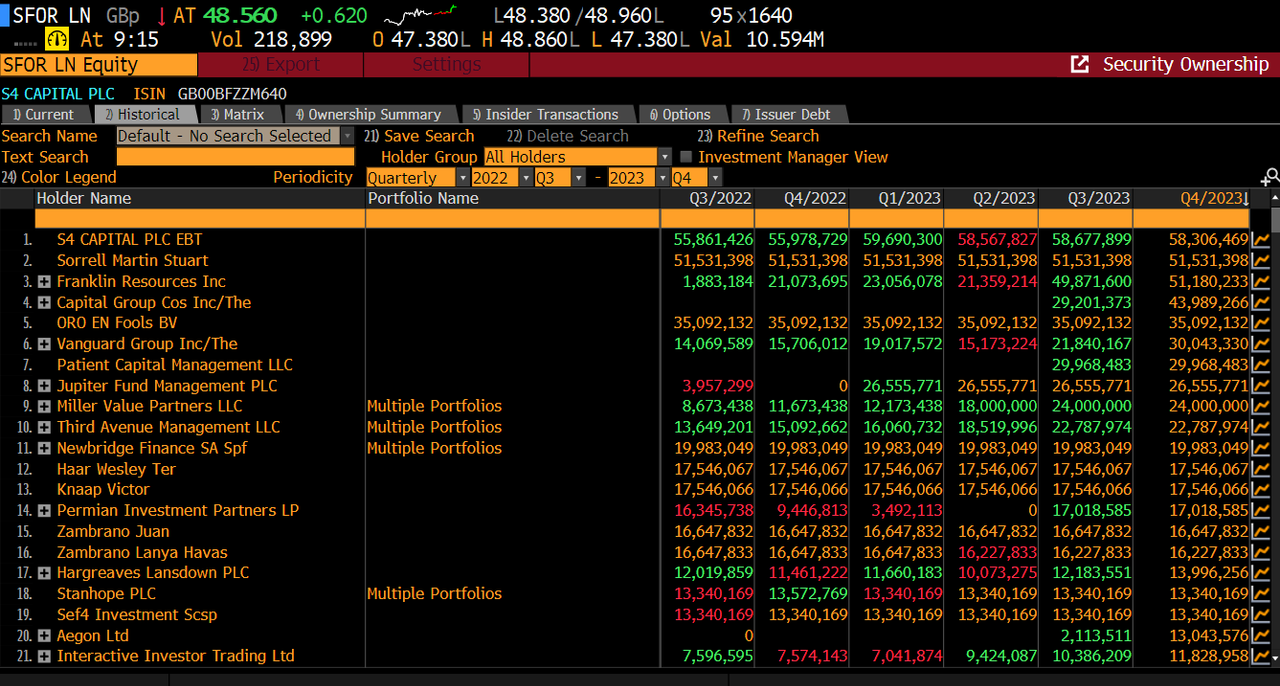Click the holder name filter row field
Viewport: 1280px width, 686px height.
201,218
